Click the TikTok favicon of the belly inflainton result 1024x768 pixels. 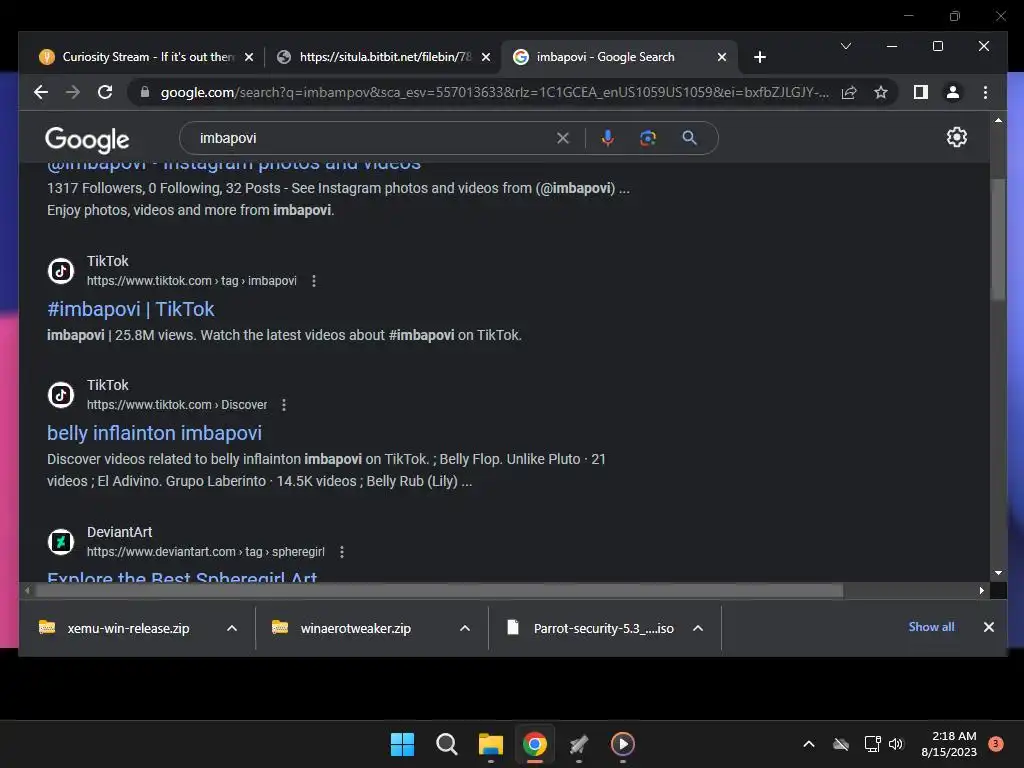click(x=61, y=394)
